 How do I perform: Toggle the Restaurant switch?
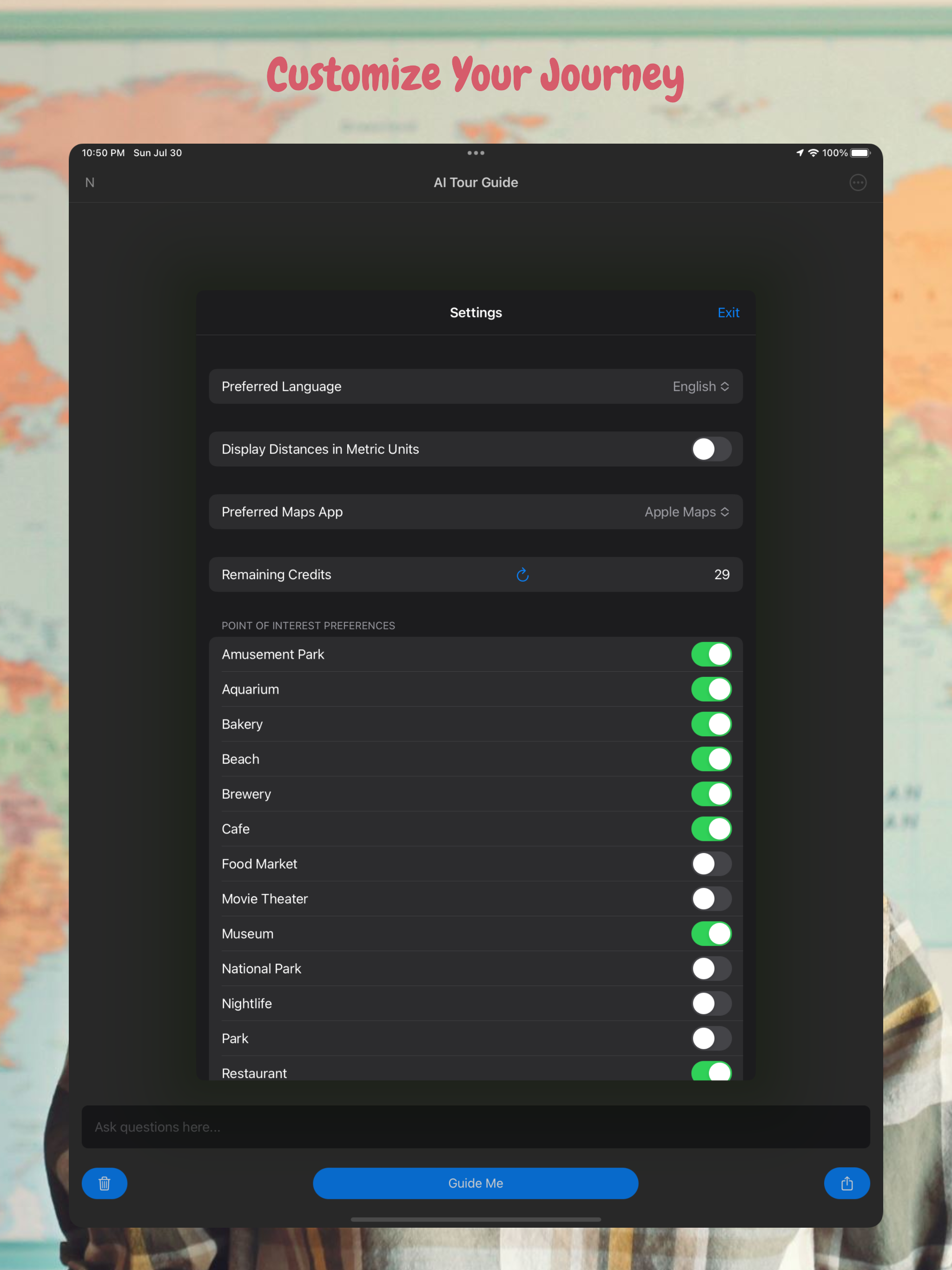pos(711,1071)
